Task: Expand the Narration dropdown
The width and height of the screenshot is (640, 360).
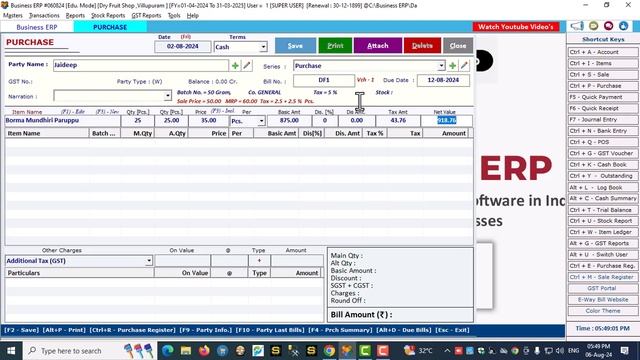Action: tap(168, 96)
